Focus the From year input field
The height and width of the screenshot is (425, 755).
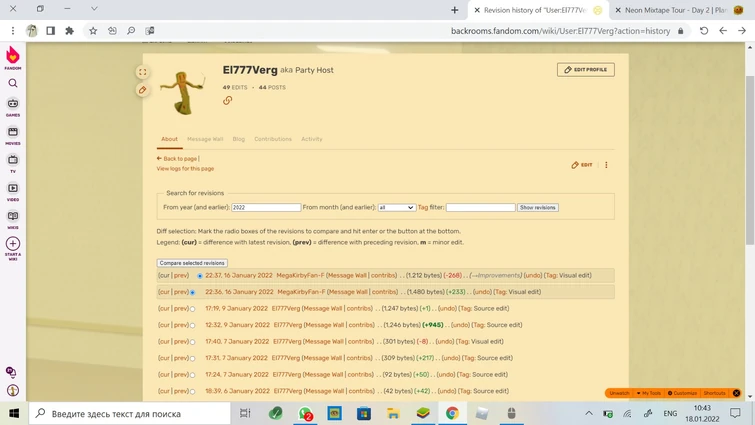[x=266, y=207]
